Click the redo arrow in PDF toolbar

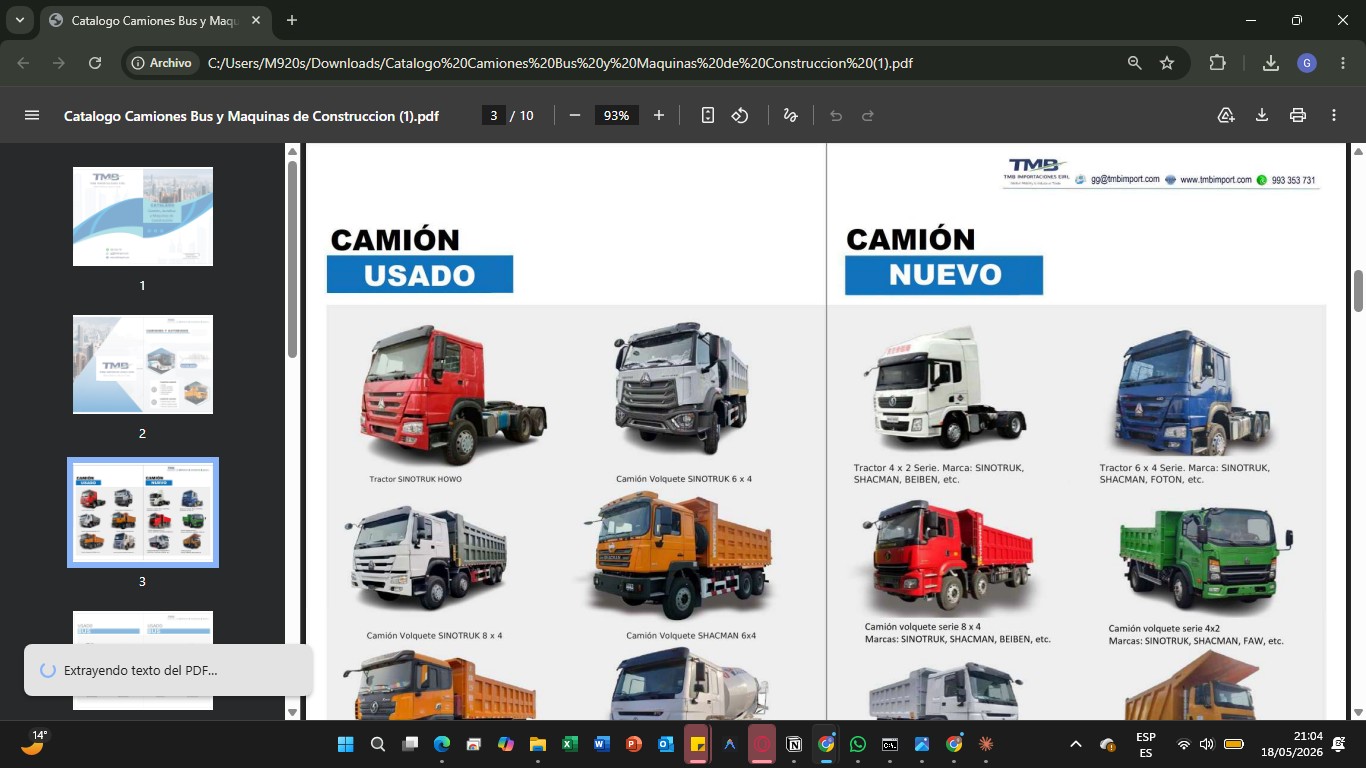[x=868, y=115]
